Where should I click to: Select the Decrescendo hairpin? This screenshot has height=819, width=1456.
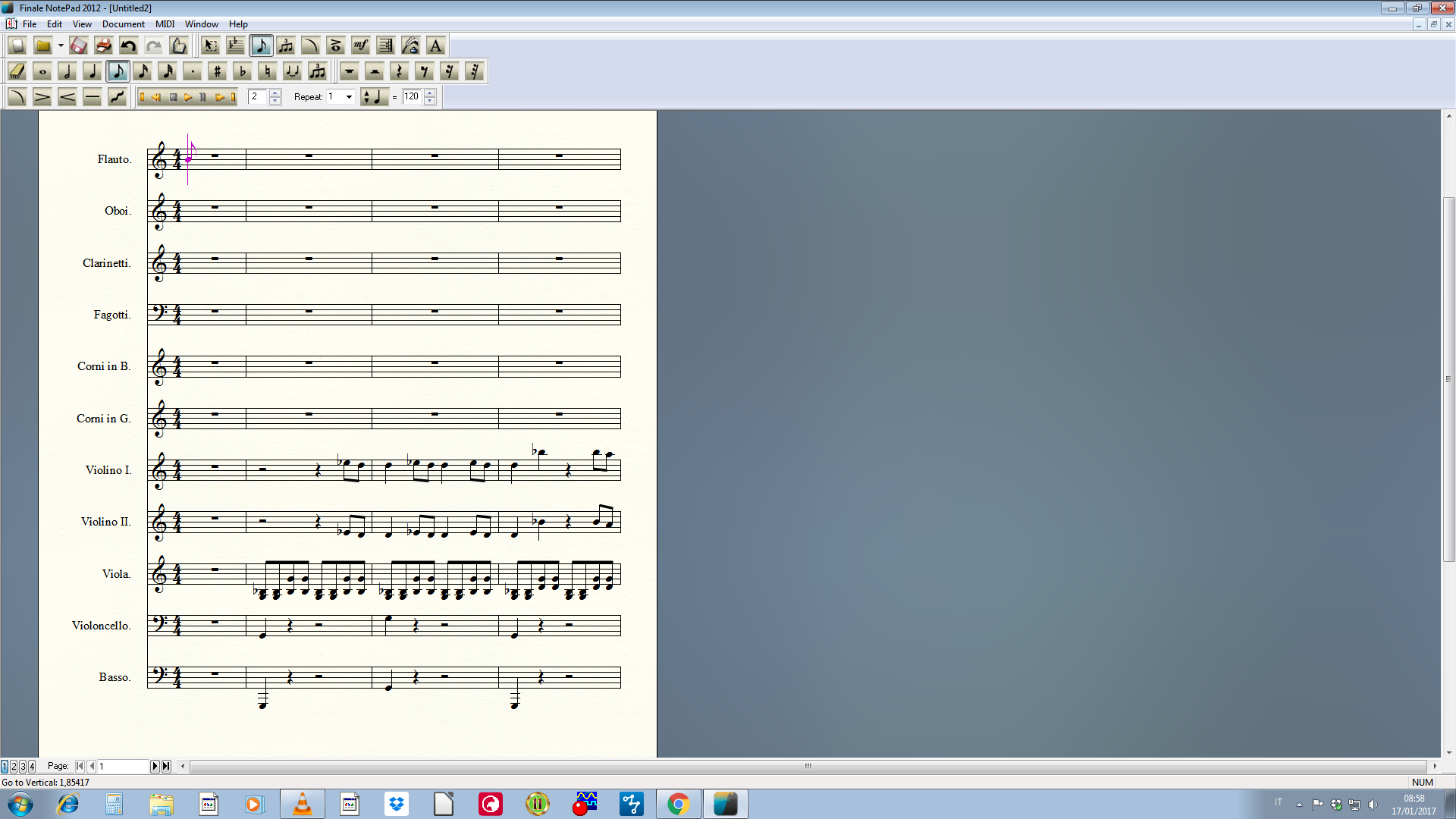pos(42,97)
